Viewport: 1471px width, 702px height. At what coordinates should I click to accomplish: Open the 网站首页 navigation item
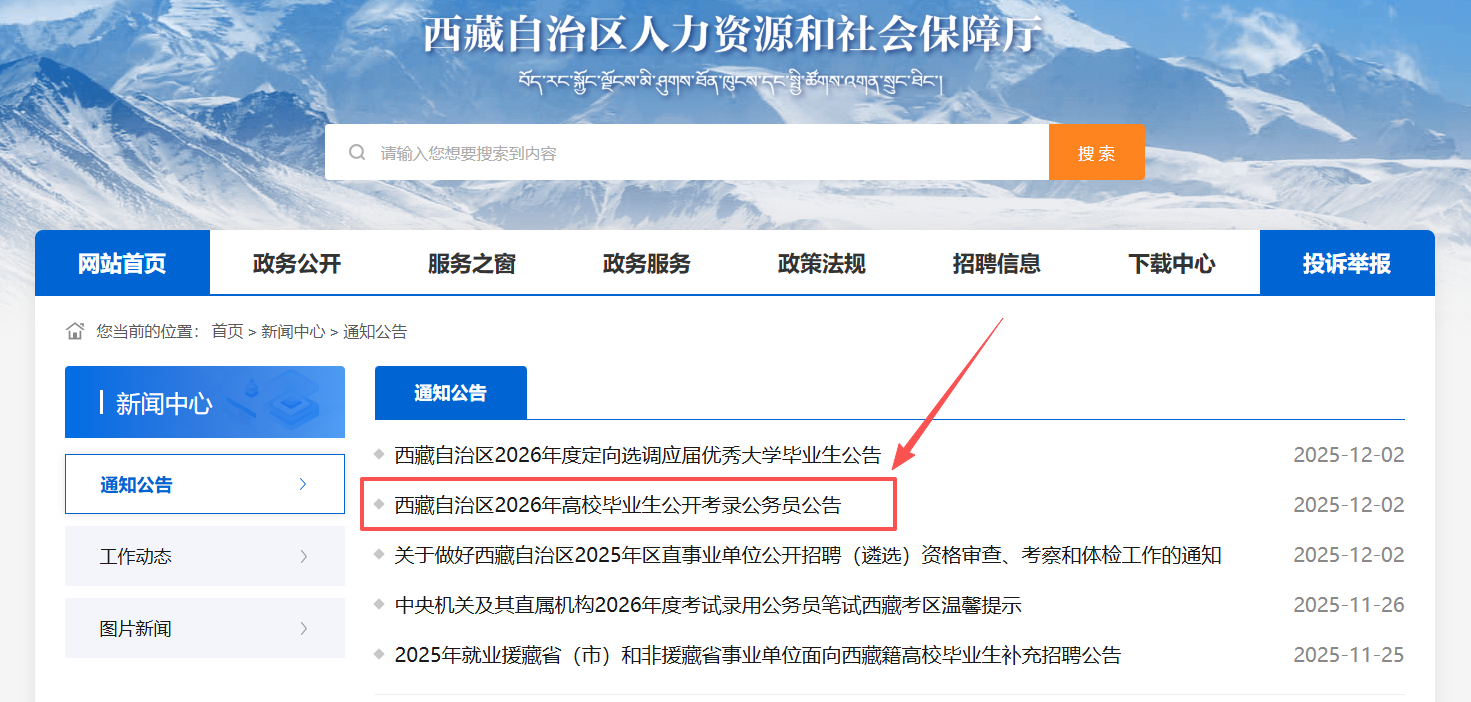tap(122, 264)
